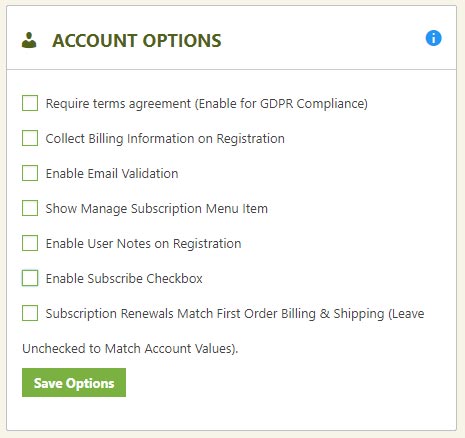Screen dimensions: 465x438
Task: Enable the Require terms agreement checkbox
Action: pos(30,103)
